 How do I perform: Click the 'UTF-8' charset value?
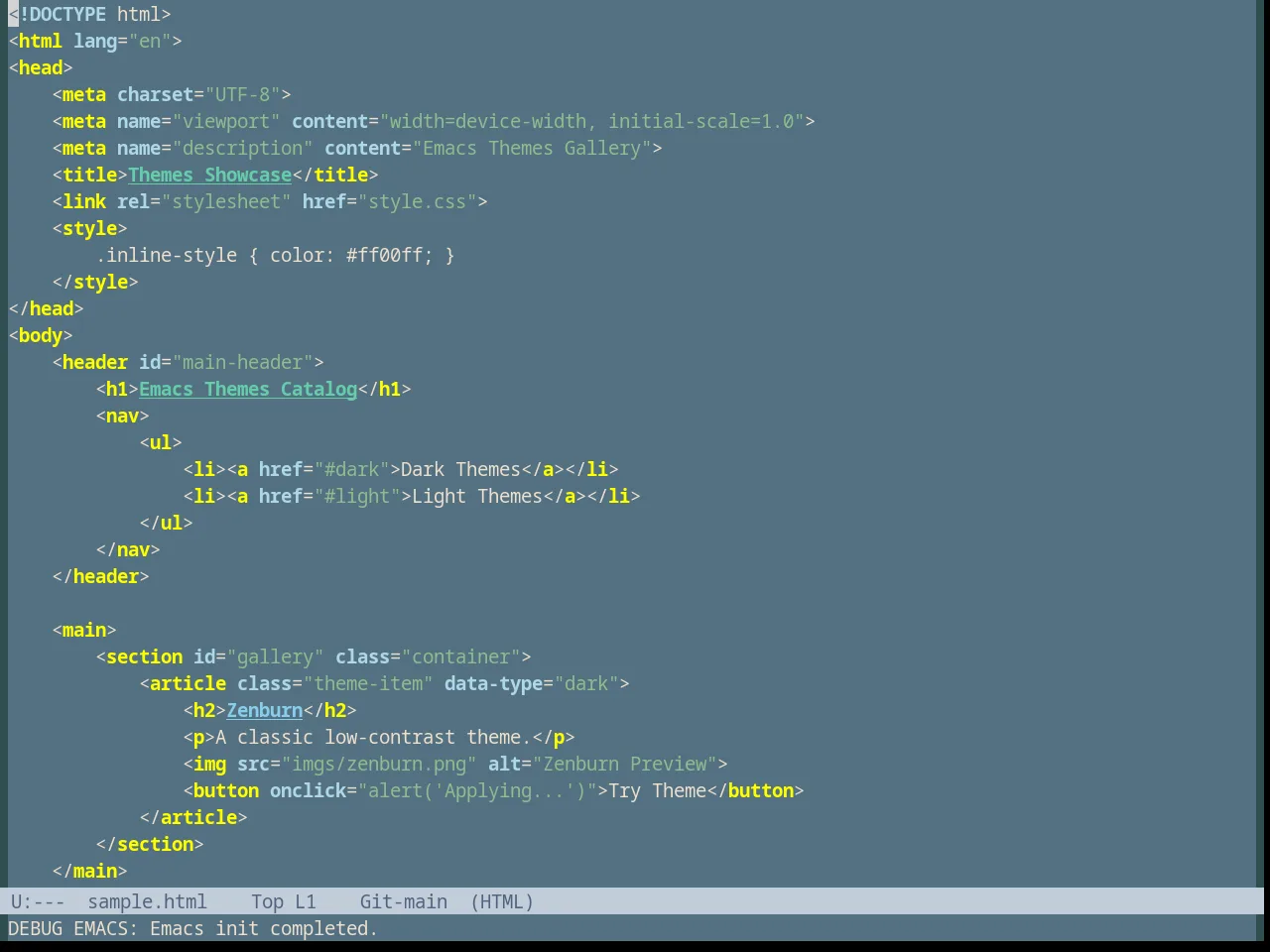(x=242, y=94)
